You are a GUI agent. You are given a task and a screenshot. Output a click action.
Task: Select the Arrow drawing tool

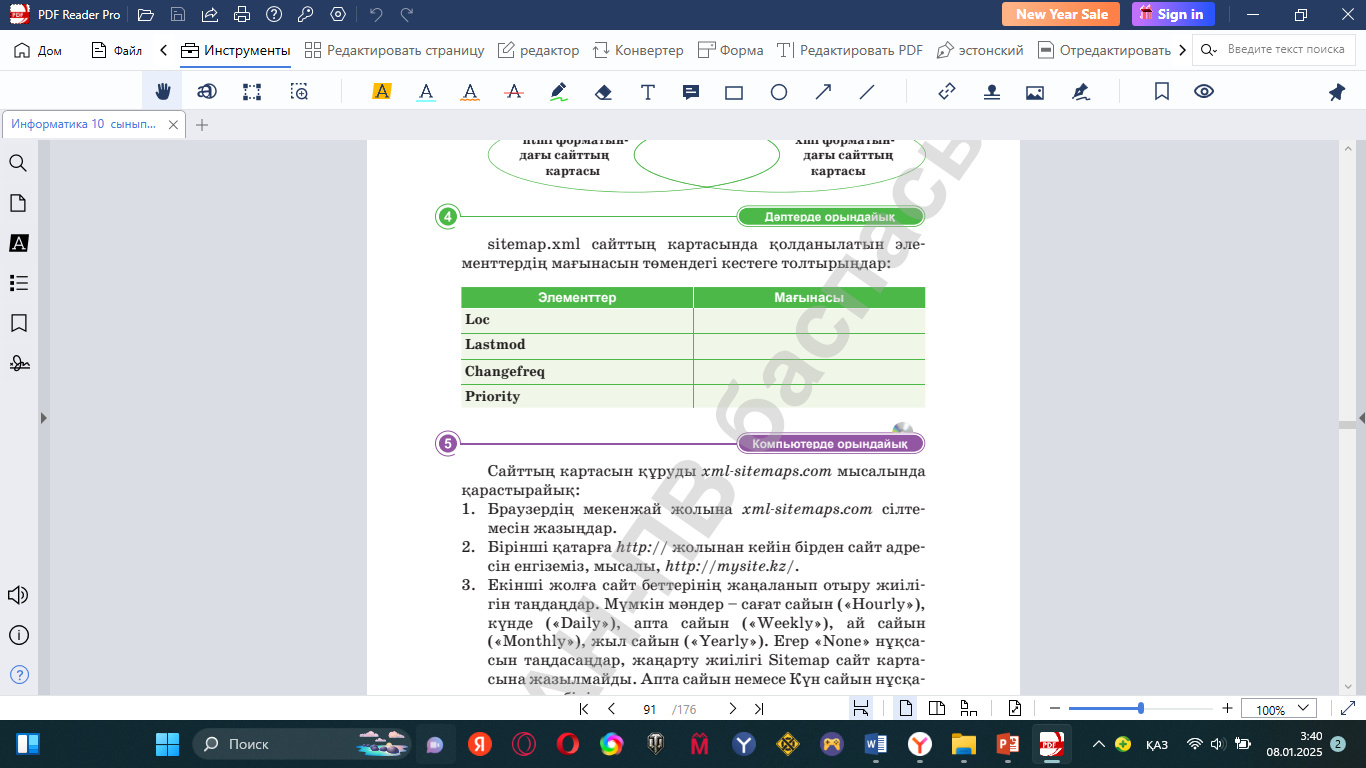tap(823, 92)
